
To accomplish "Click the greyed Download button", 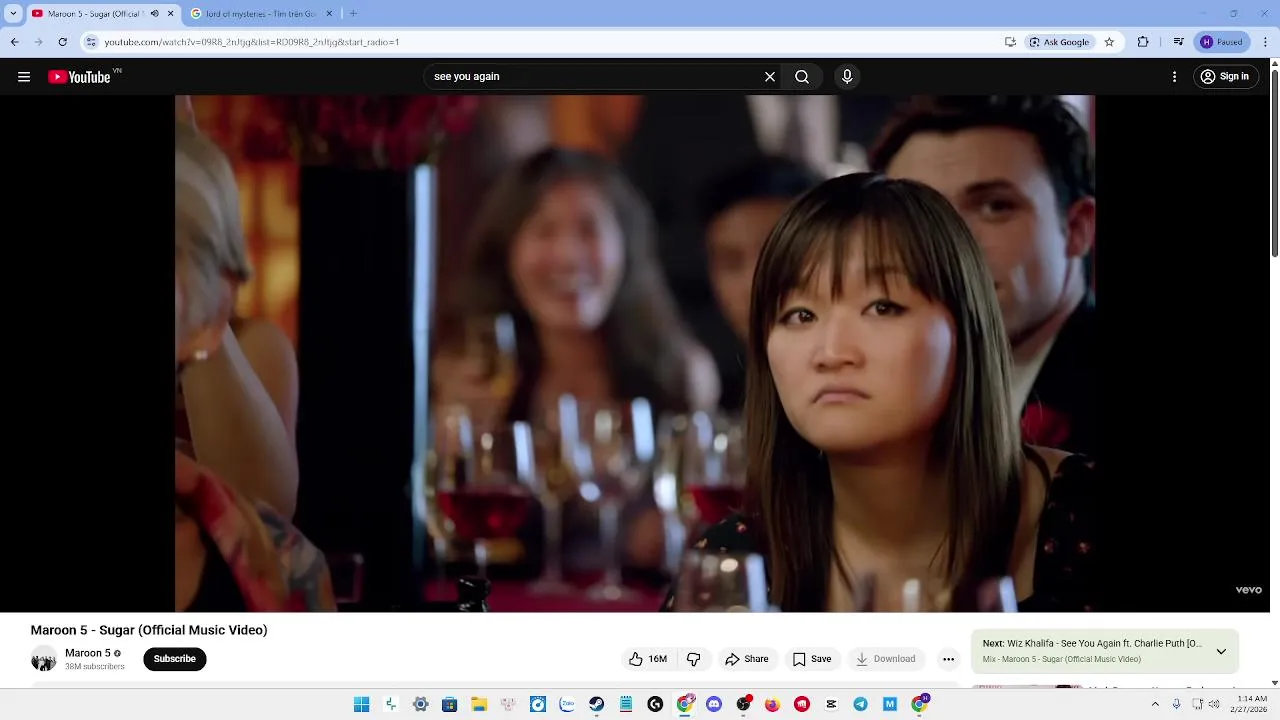I will pos(886,659).
